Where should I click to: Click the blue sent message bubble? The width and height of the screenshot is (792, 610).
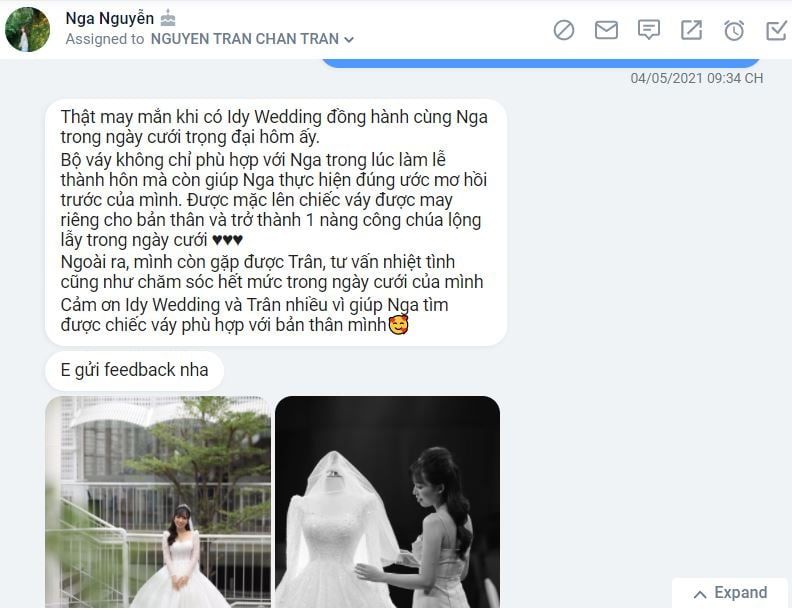pos(540,63)
